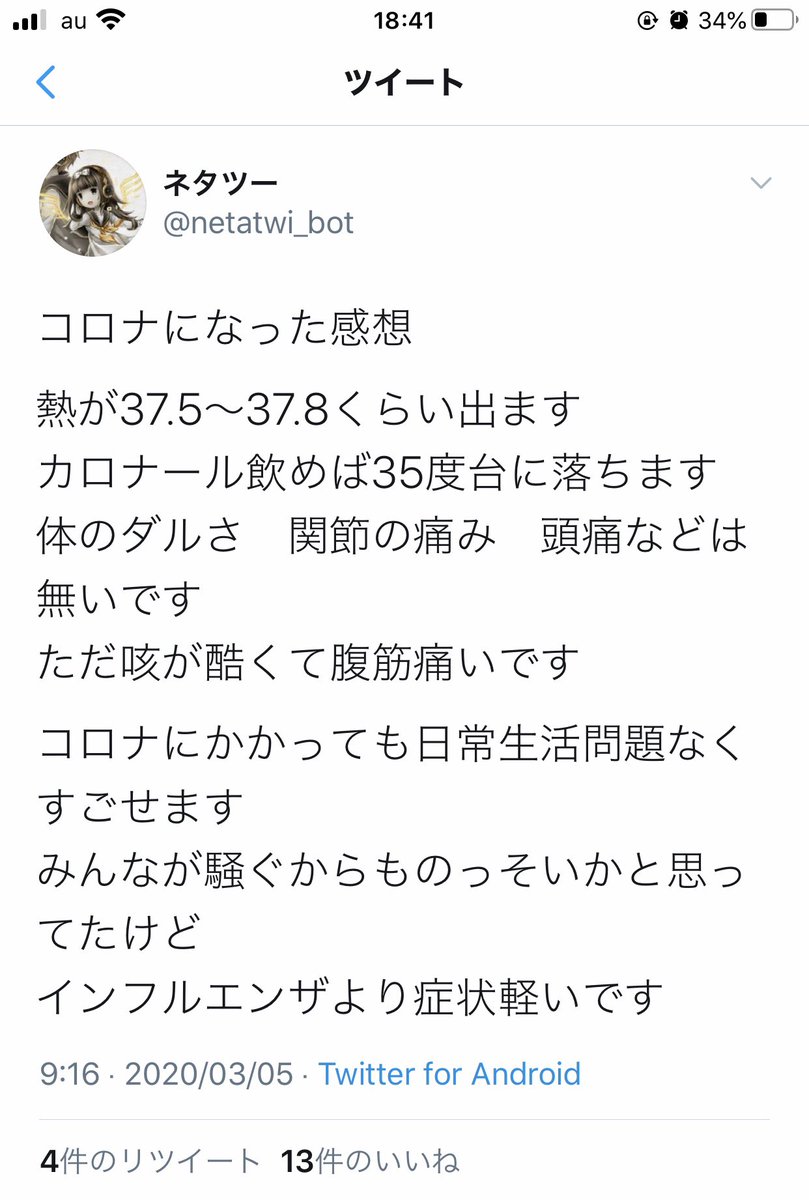Tap the 34% battery percentage
This screenshot has width=809, height=1200.
coord(722,20)
